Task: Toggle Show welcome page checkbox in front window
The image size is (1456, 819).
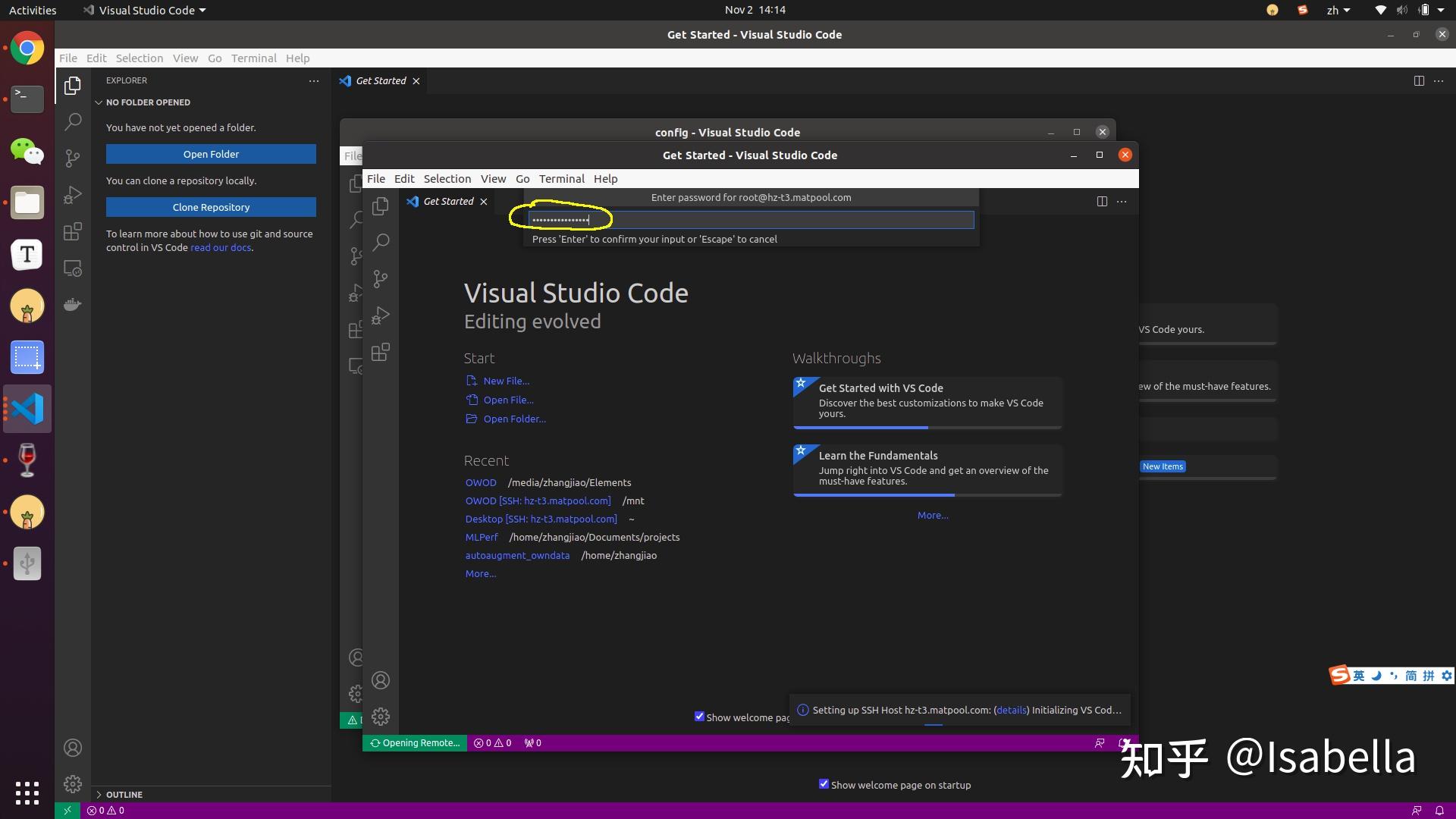Action: pos(699,717)
